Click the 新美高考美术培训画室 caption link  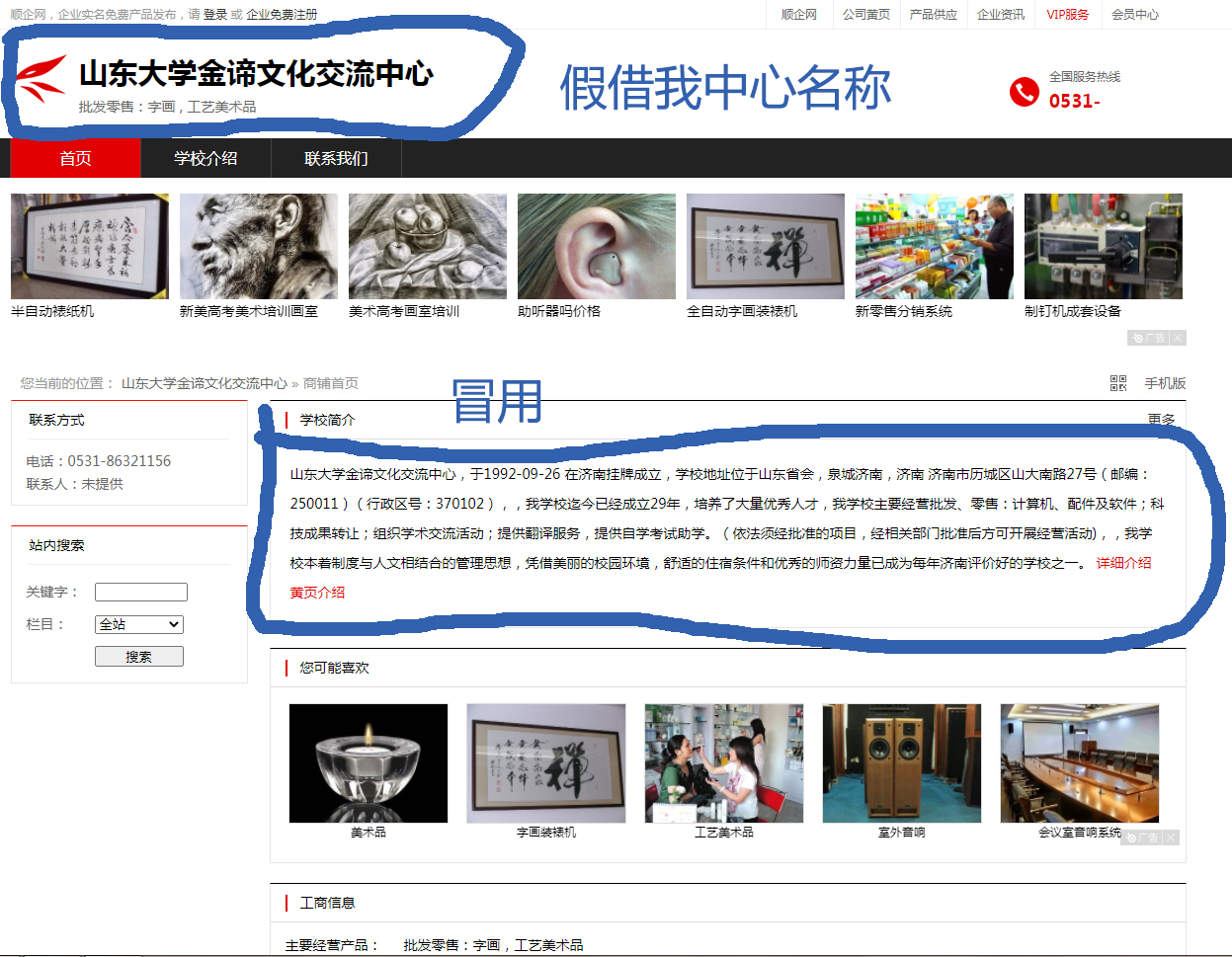click(249, 311)
